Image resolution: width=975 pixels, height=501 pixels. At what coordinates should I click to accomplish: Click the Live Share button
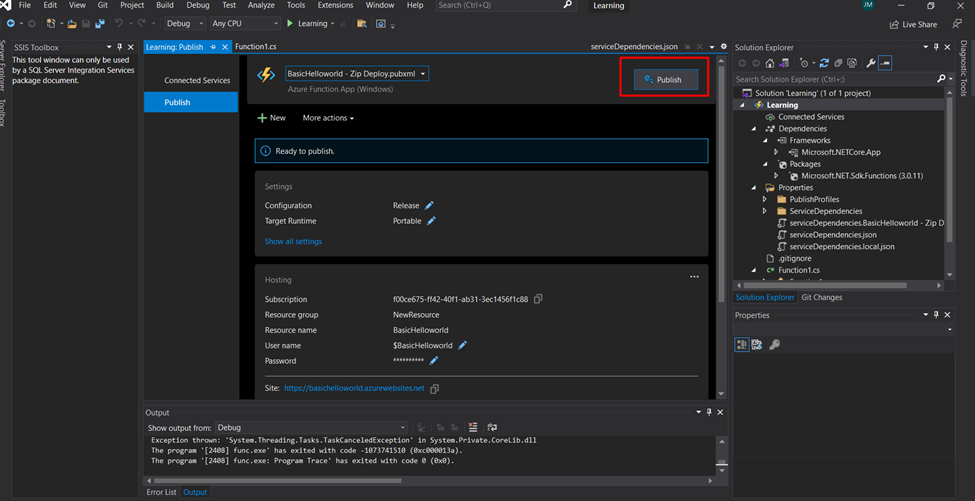(913, 24)
